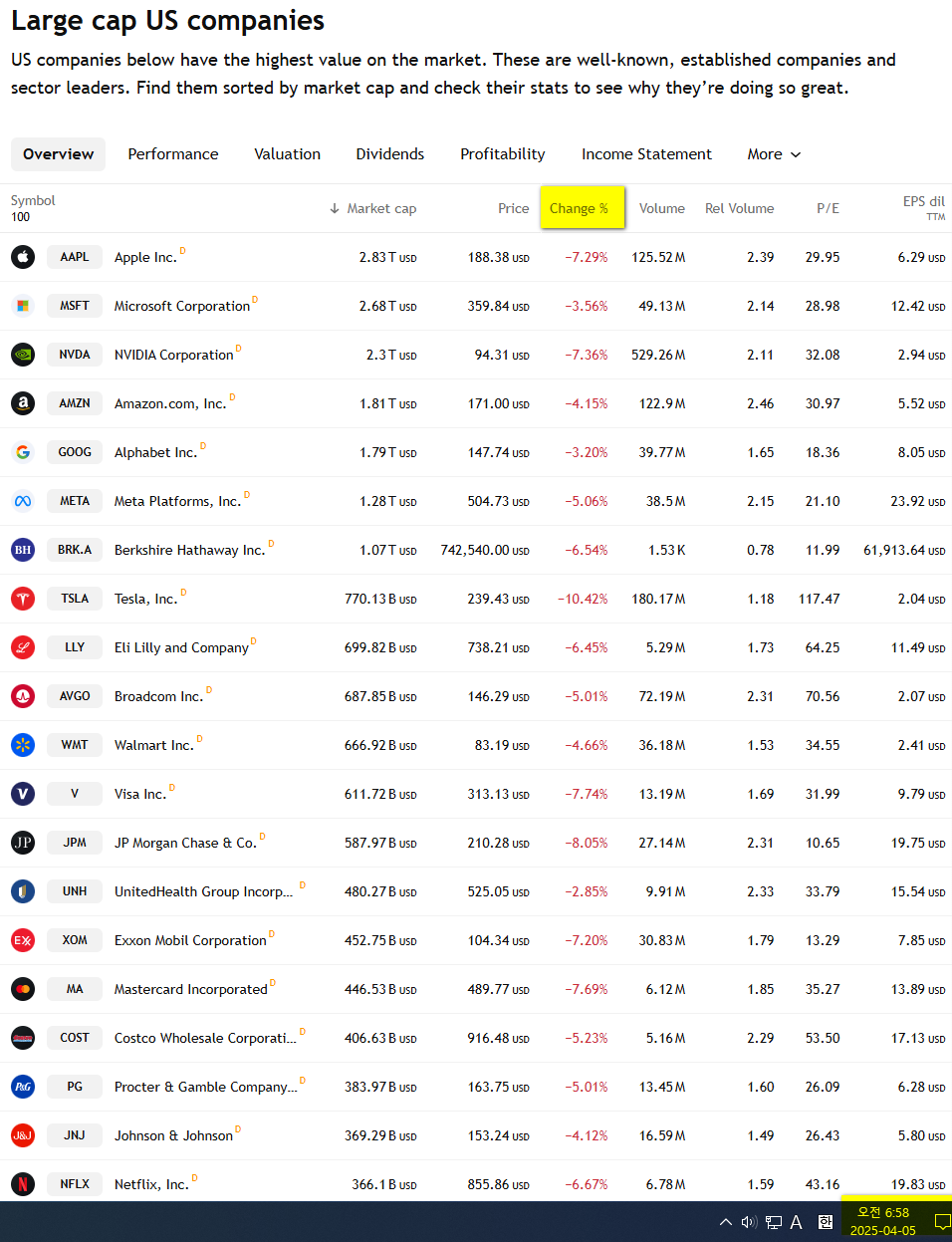Open the taskbar volume speaker icon
Screen dimensions: 952x1242
click(749, 1222)
